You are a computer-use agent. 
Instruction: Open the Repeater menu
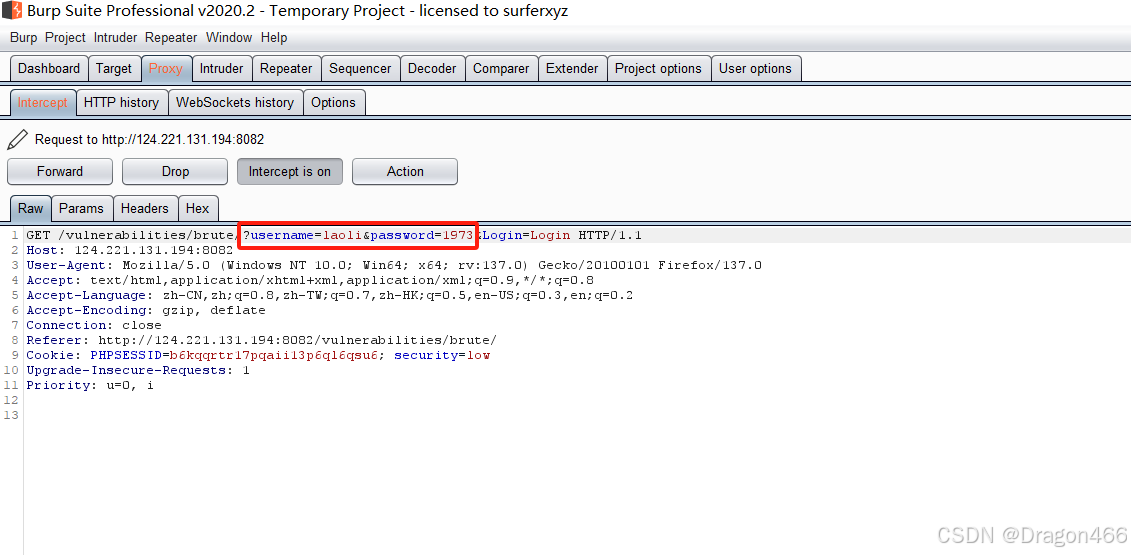tap(171, 38)
